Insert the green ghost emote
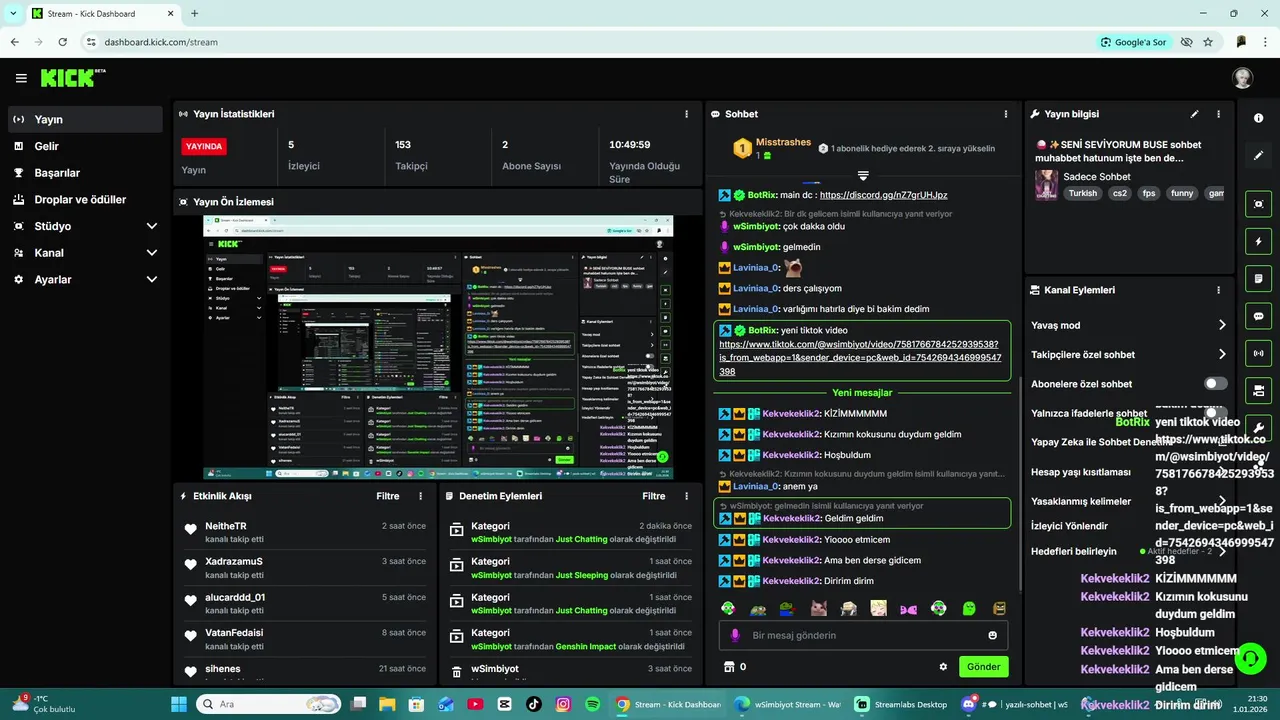1280x720 pixels. (969, 608)
